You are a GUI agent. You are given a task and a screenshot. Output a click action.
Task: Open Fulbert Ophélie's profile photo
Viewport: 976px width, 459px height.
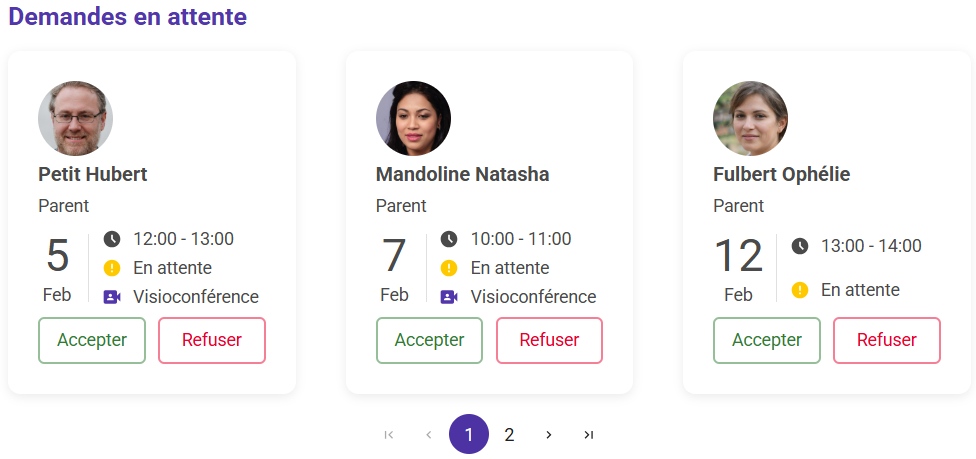point(750,119)
